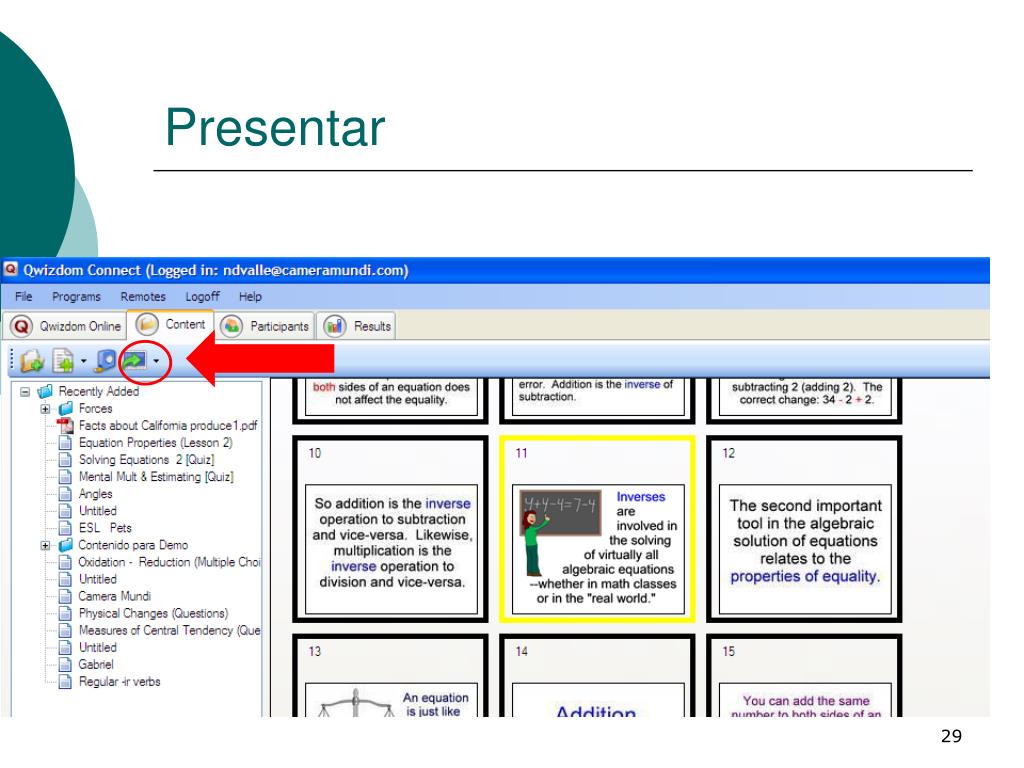
Task: Click the Present green arrow icon
Action: click(x=135, y=360)
